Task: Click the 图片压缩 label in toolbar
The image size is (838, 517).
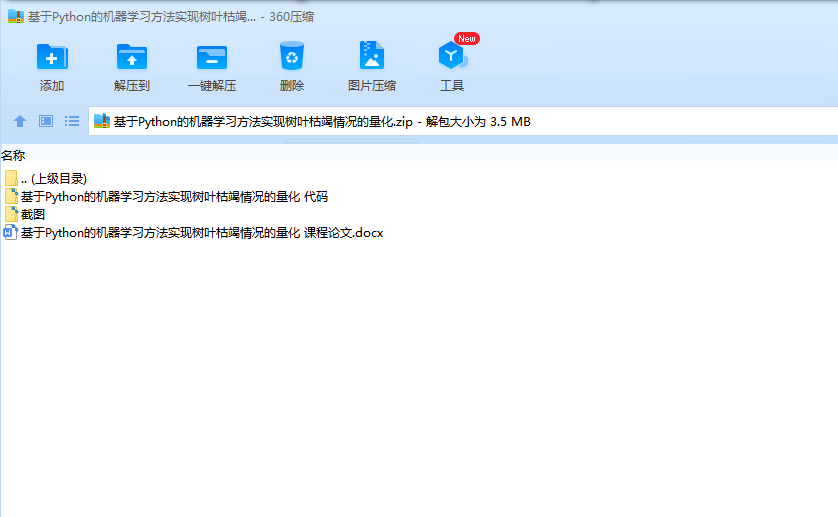Action: coord(372,86)
